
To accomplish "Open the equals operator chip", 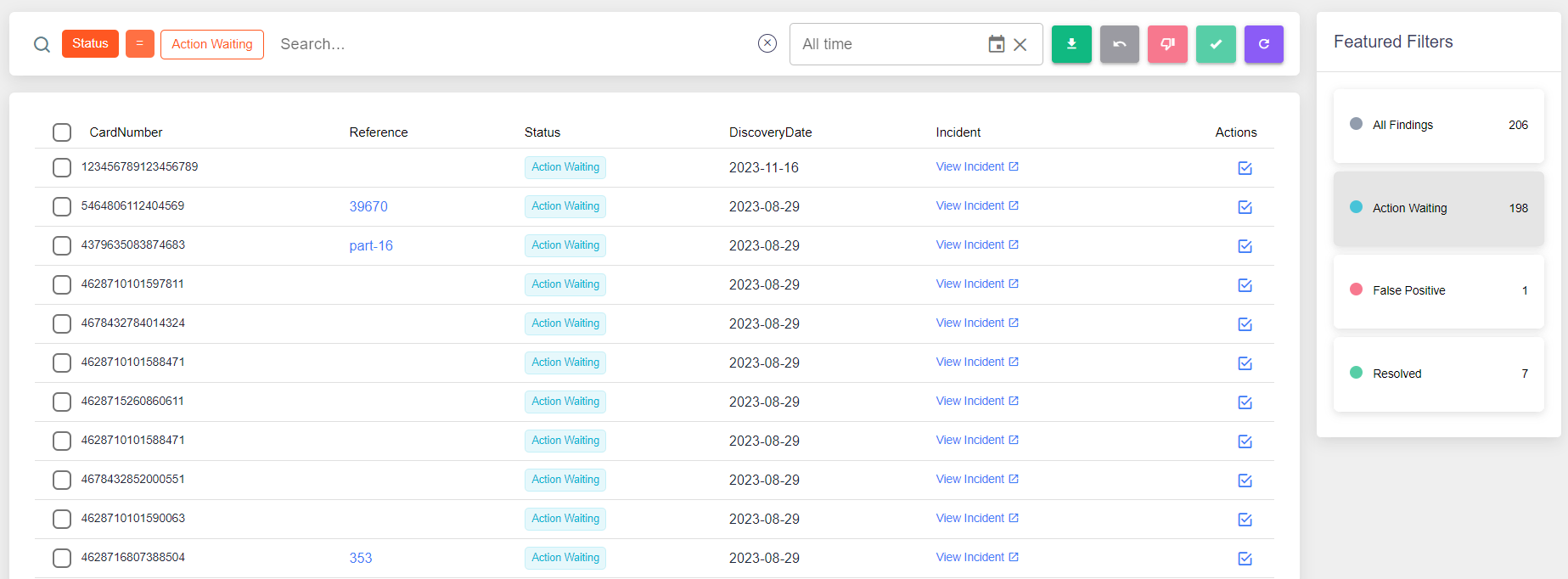I will coord(140,43).
